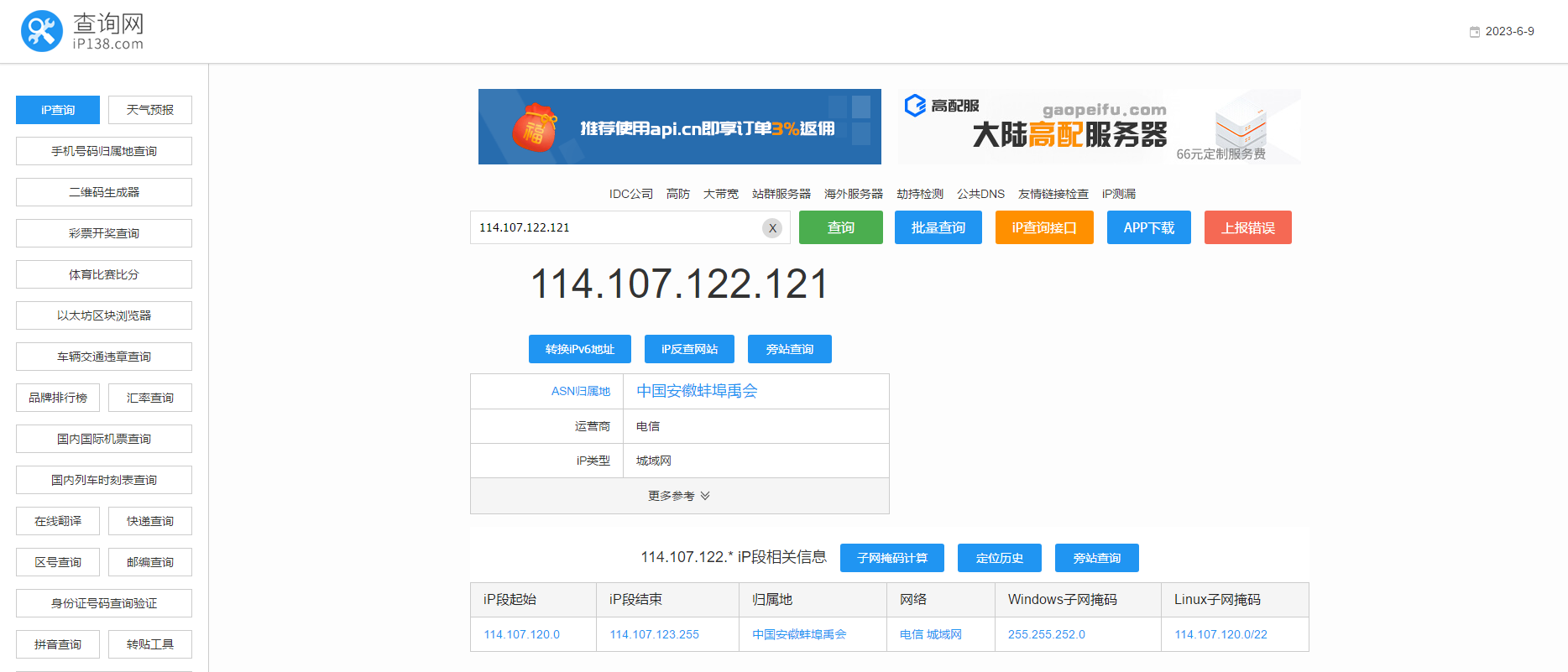This screenshot has height=672, width=1568.
Task: Open 邮编查询 in sidebar
Action: 150,562
